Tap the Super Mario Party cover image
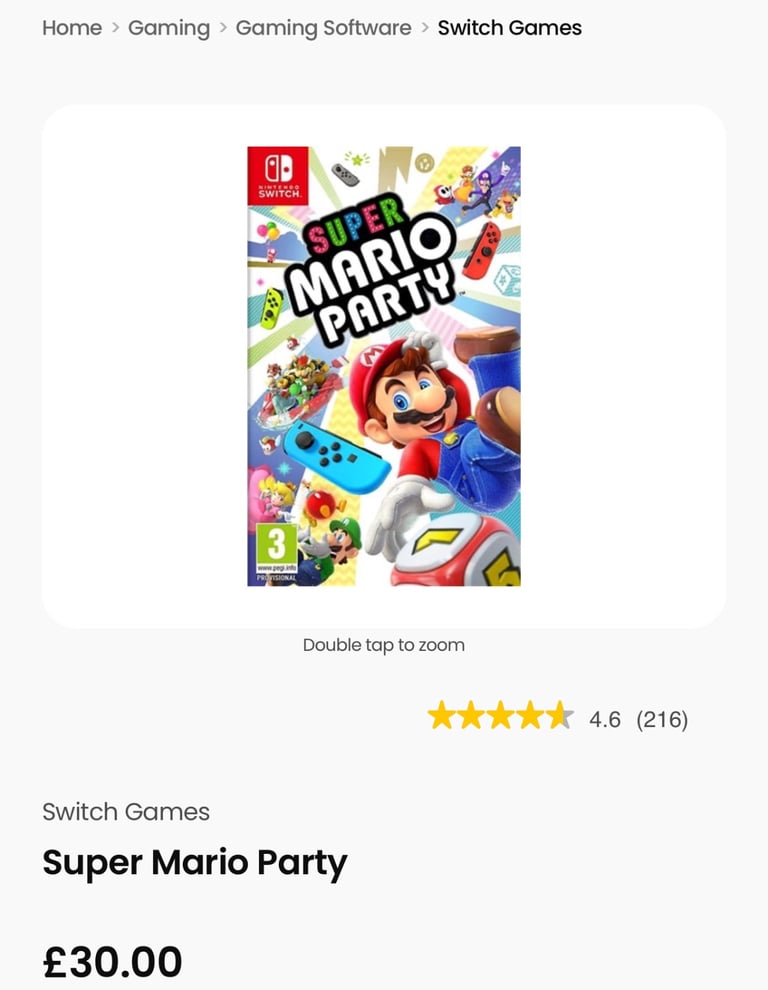The width and height of the screenshot is (768, 990). point(384,366)
